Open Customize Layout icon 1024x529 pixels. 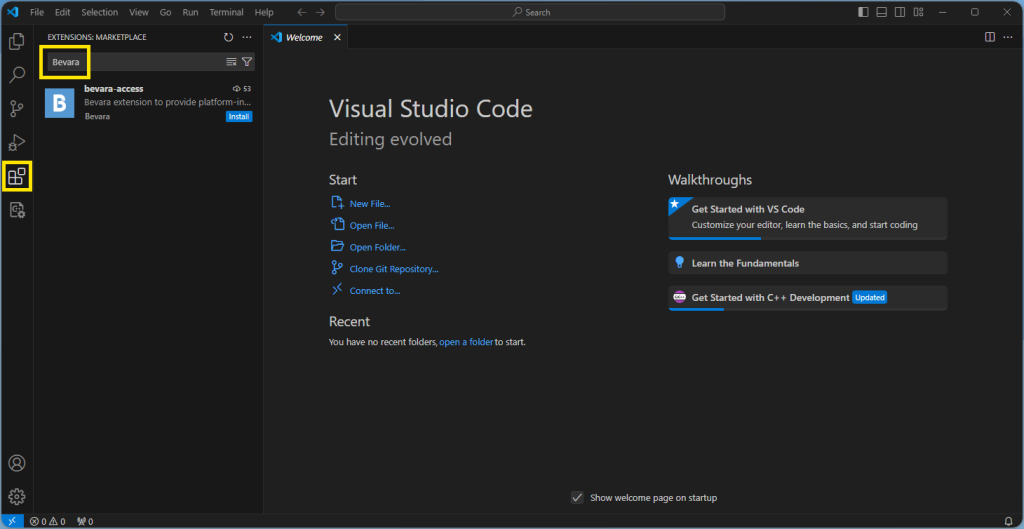pos(918,12)
